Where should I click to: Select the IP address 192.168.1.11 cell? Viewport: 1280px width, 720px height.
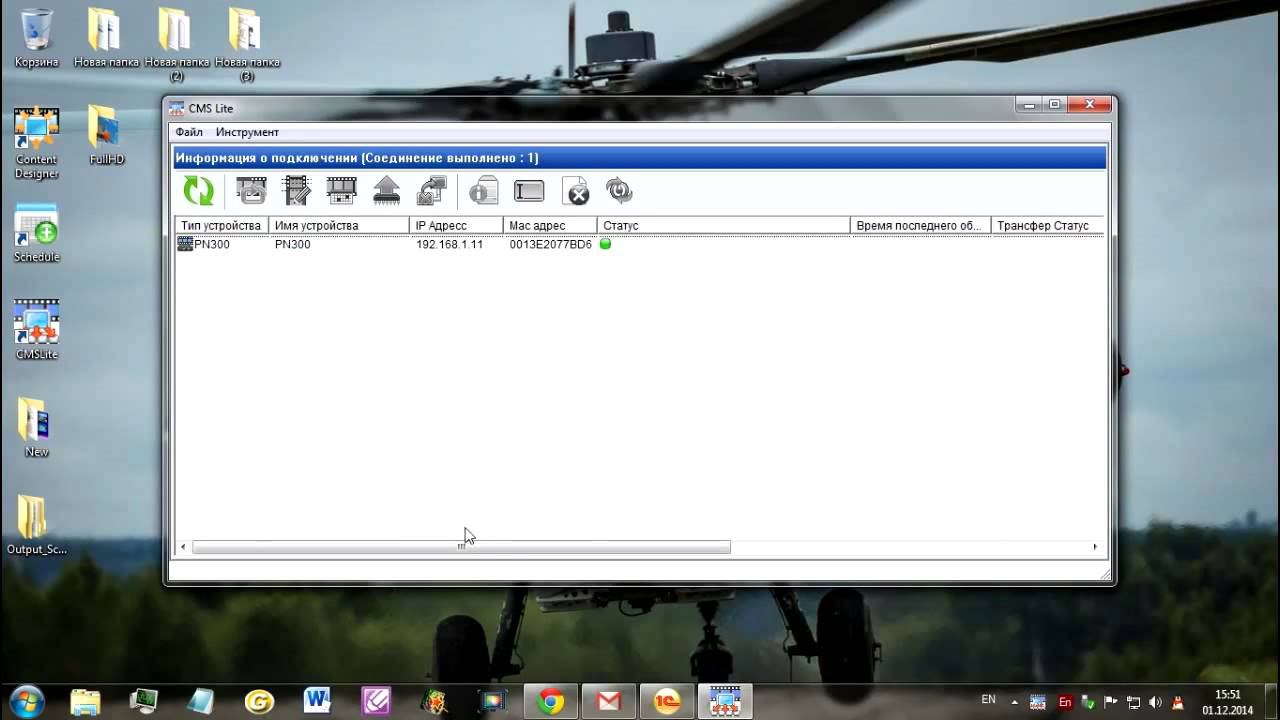(x=449, y=244)
